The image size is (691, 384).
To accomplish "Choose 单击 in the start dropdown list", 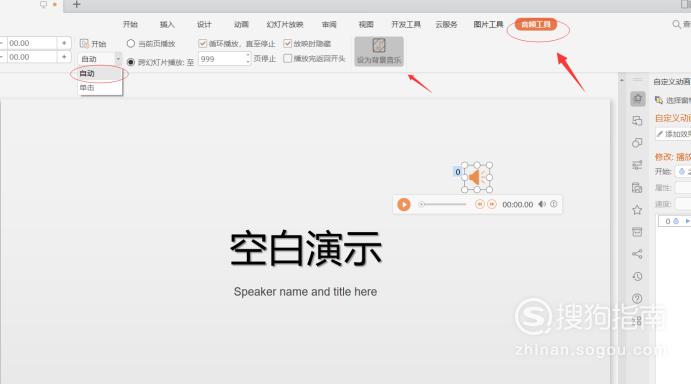I will (x=100, y=88).
